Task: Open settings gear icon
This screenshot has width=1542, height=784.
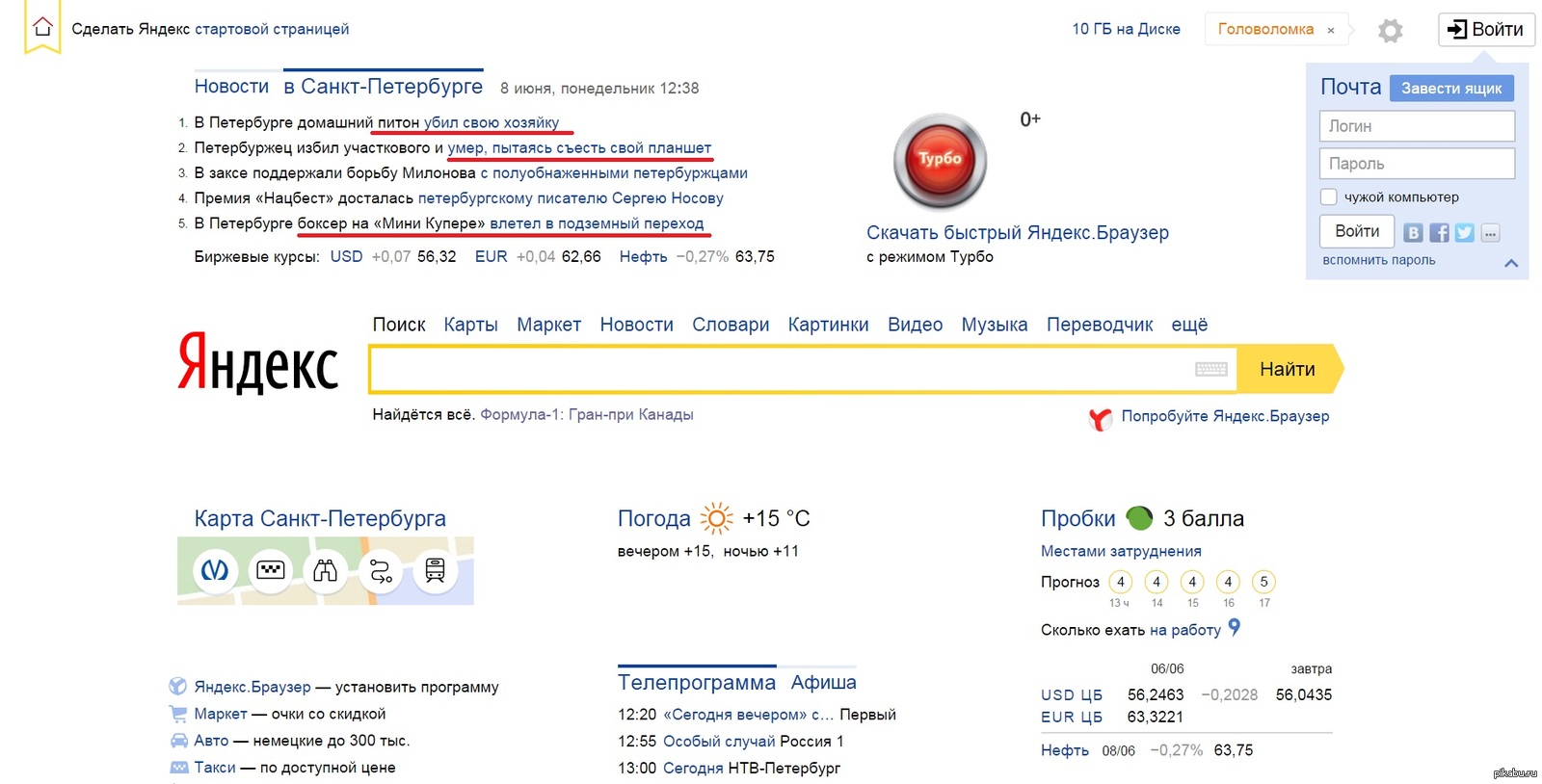Action: coord(1390,31)
